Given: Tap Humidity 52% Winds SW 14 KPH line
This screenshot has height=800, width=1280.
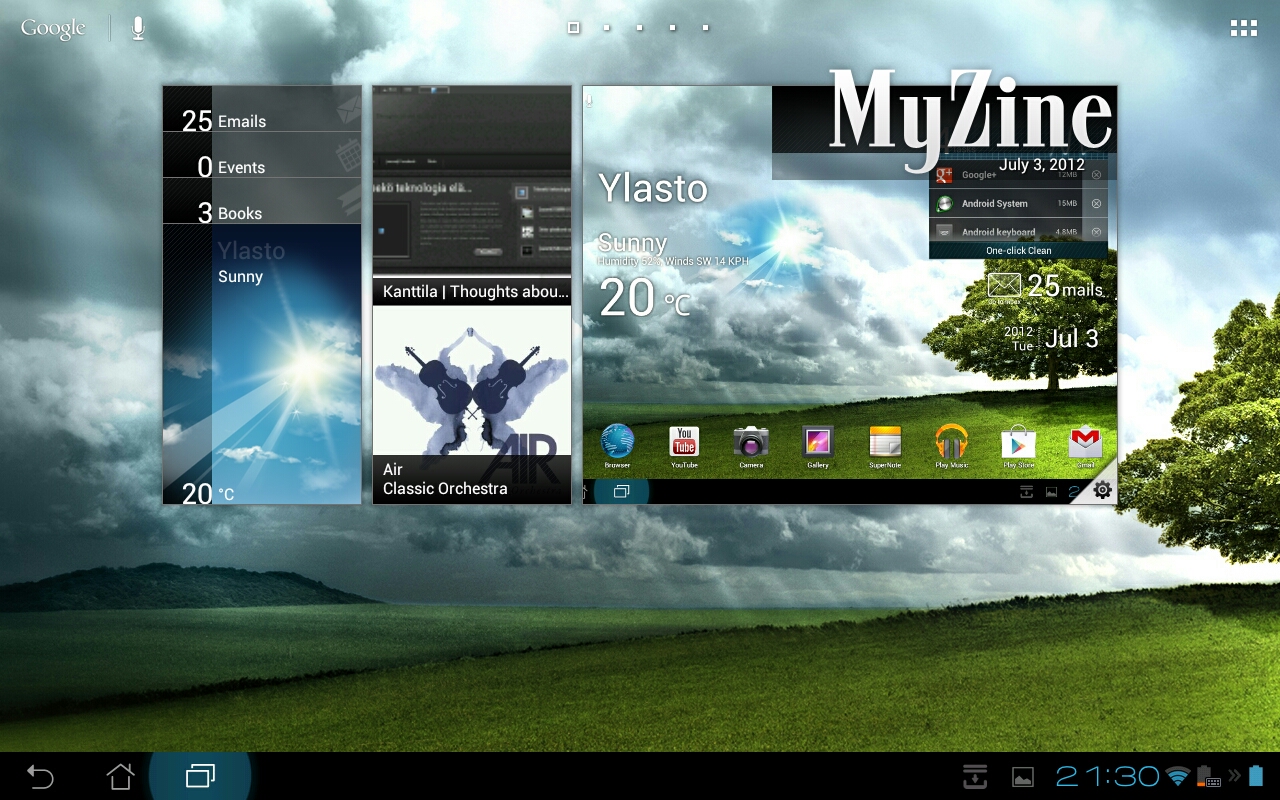Looking at the screenshot, I should 673,261.
